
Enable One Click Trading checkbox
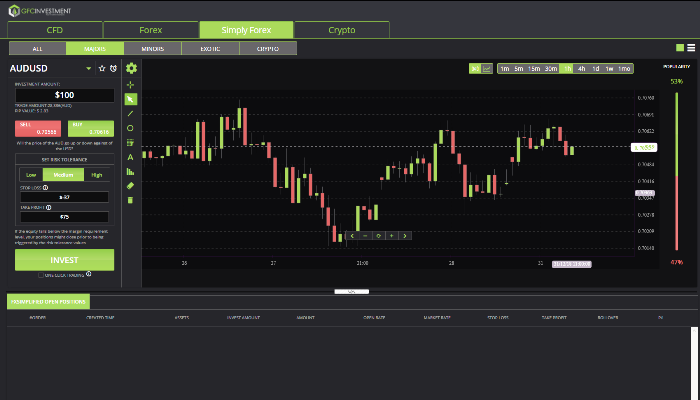coord(41,275)
